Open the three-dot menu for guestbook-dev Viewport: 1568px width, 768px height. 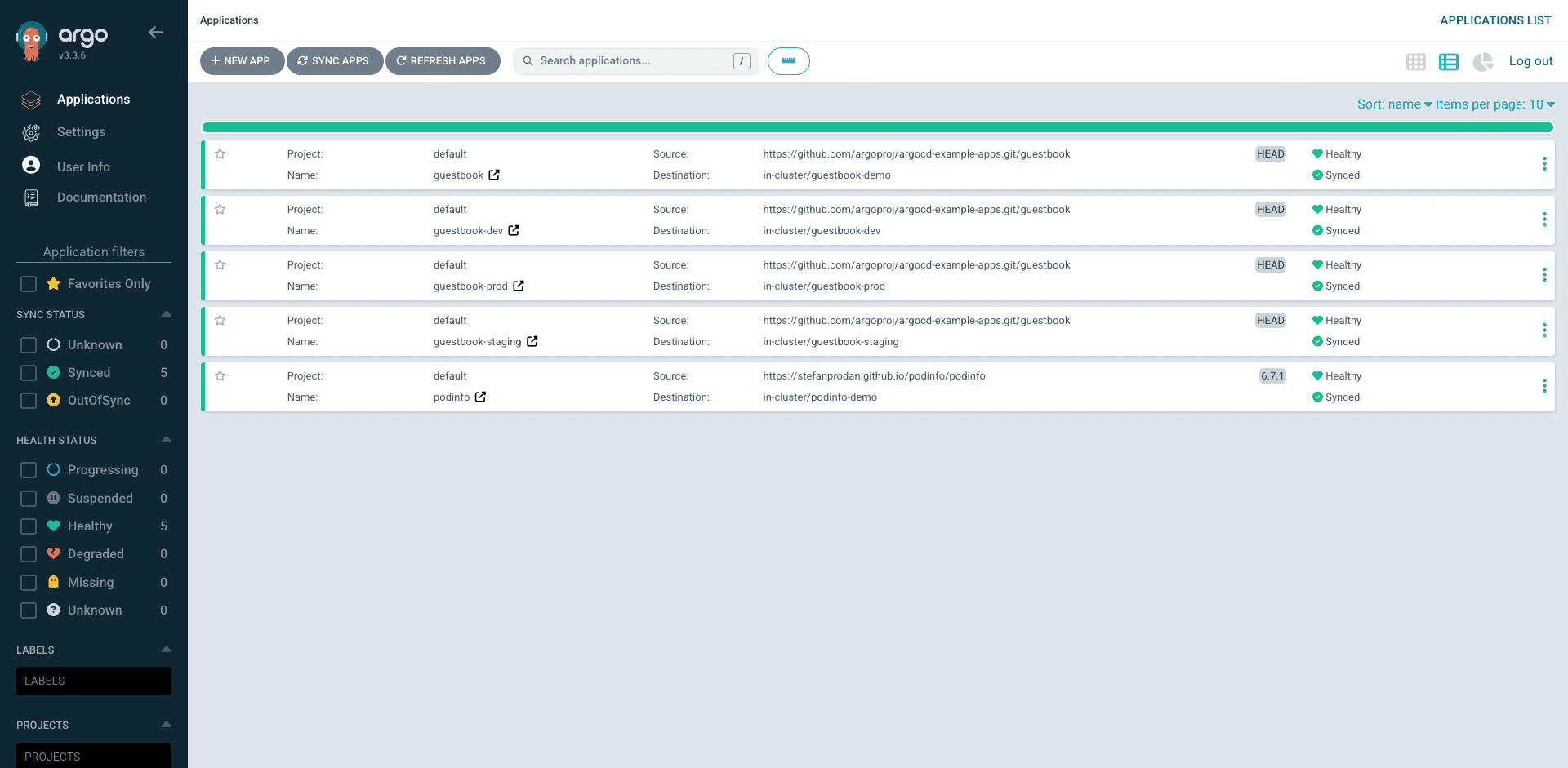[x=1545, y=220]
